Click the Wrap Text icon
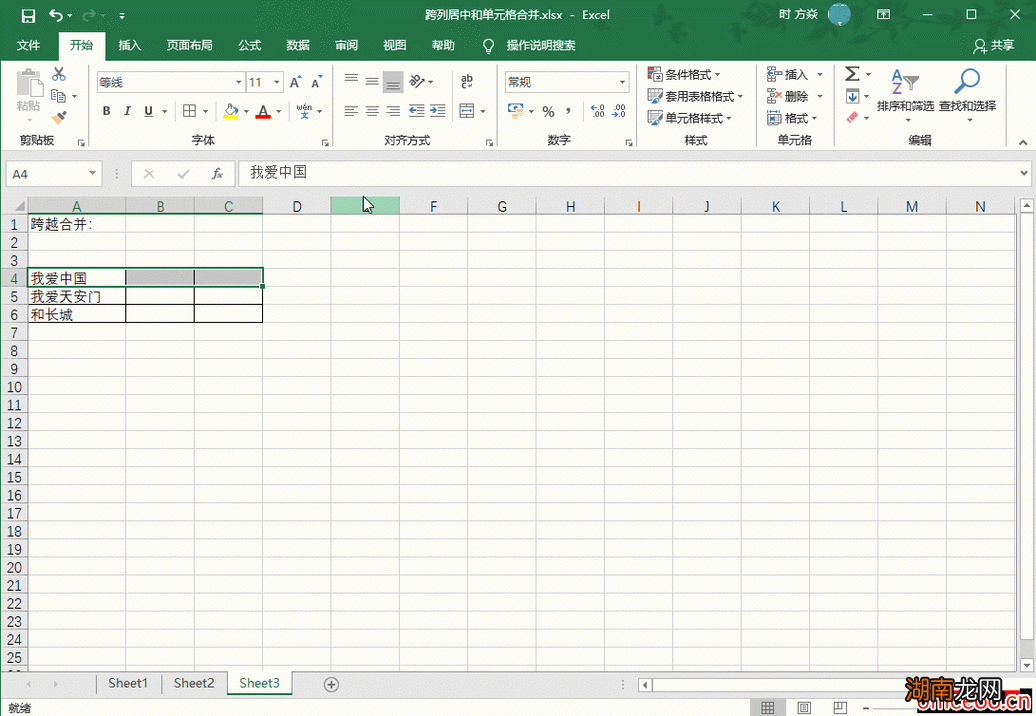The width and height of the screenshot is (1036, 716). pos(467,81)
